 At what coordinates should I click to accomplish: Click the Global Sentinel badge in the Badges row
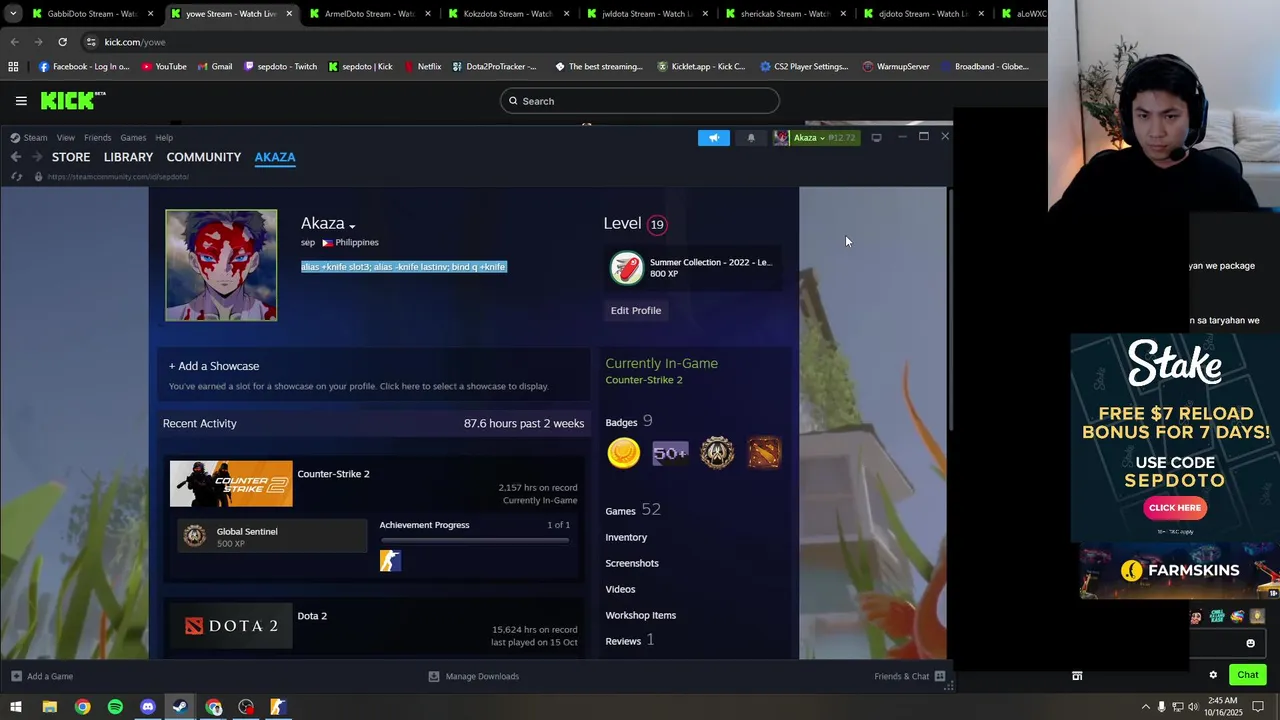[x=717, y=453]
